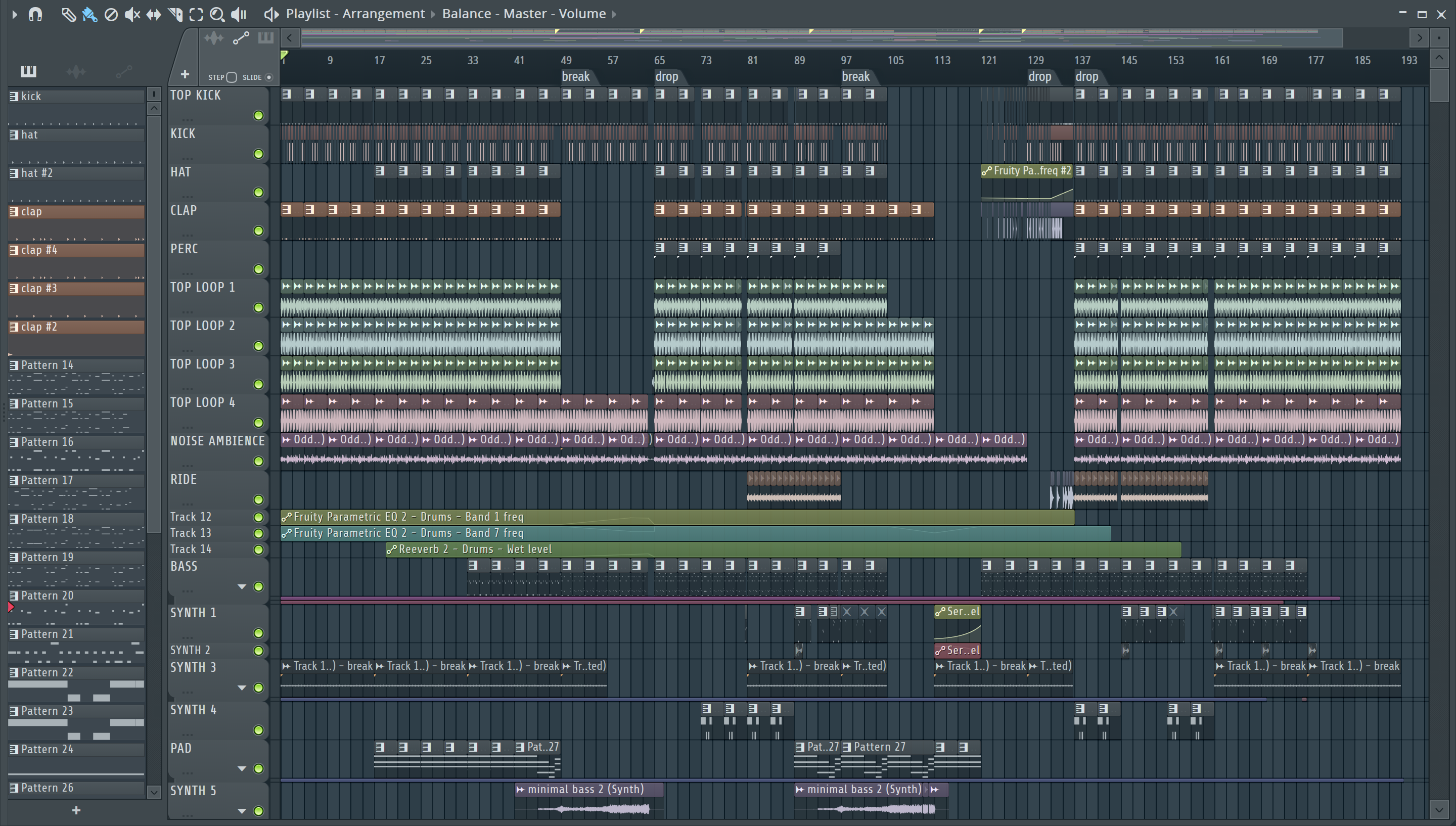This screenshot has height=826, width=1456.
Task: Mute the RIDE track
Action: 259,500
